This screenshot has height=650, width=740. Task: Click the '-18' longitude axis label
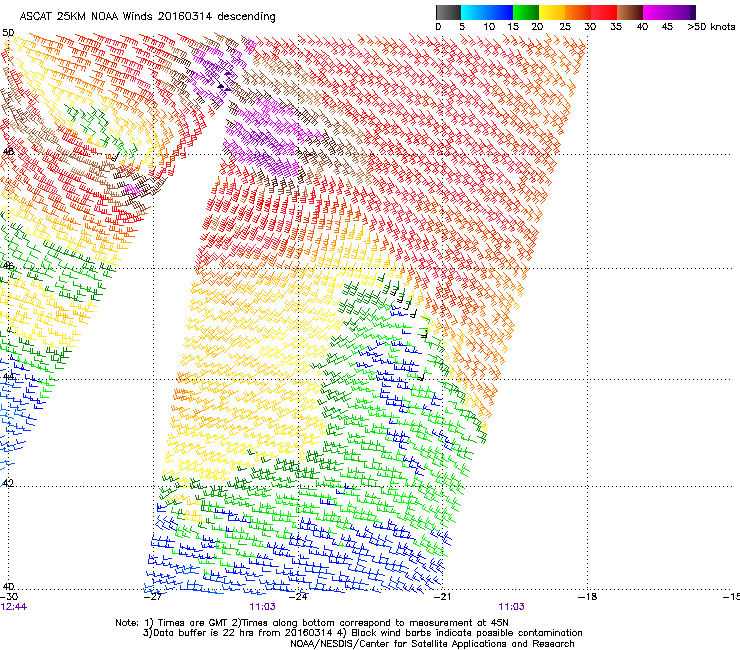[x=587, y=597]
